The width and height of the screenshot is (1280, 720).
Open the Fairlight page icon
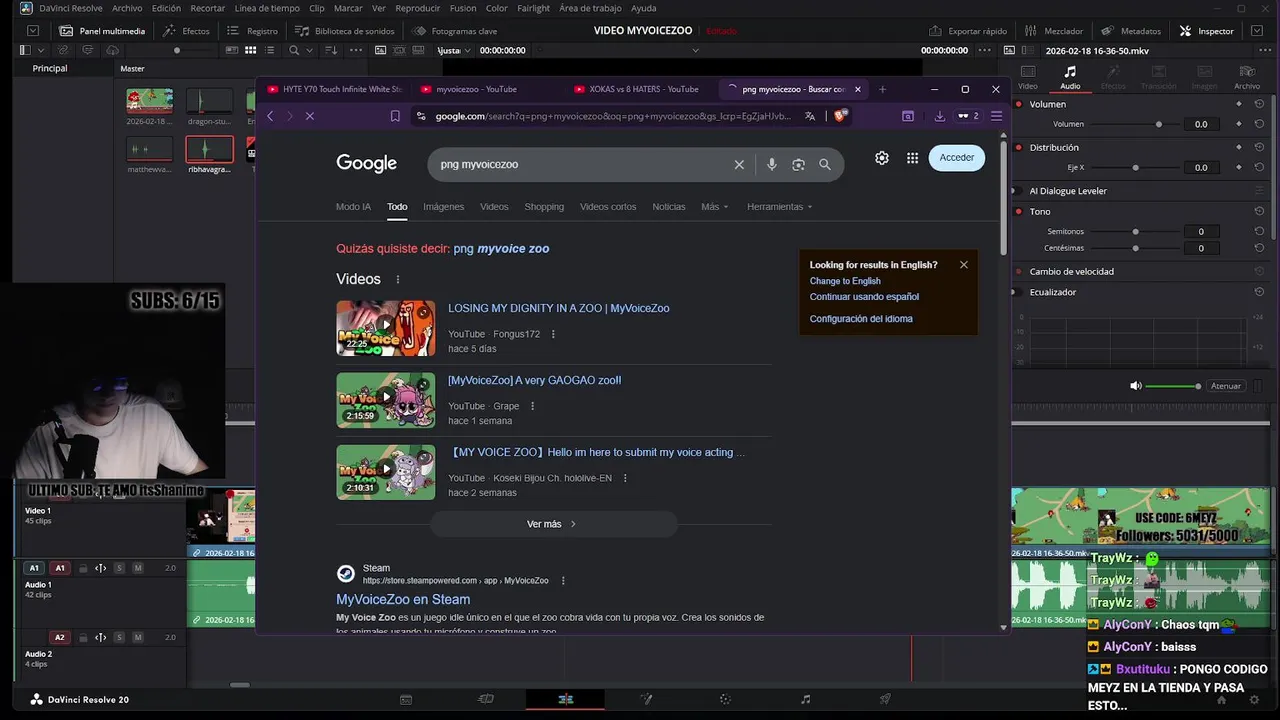[x=805, y=699]
